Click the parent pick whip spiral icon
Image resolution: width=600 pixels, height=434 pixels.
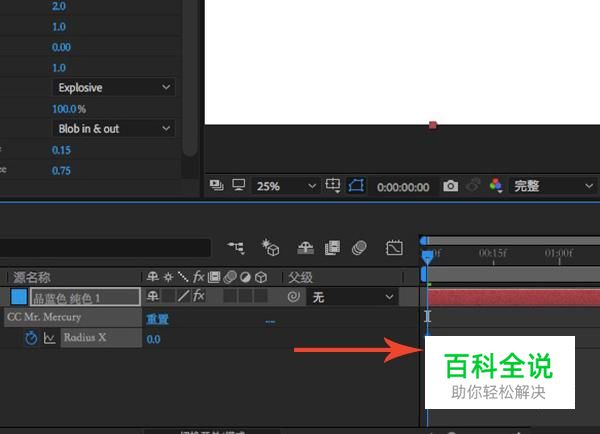[x=293, y=297]
